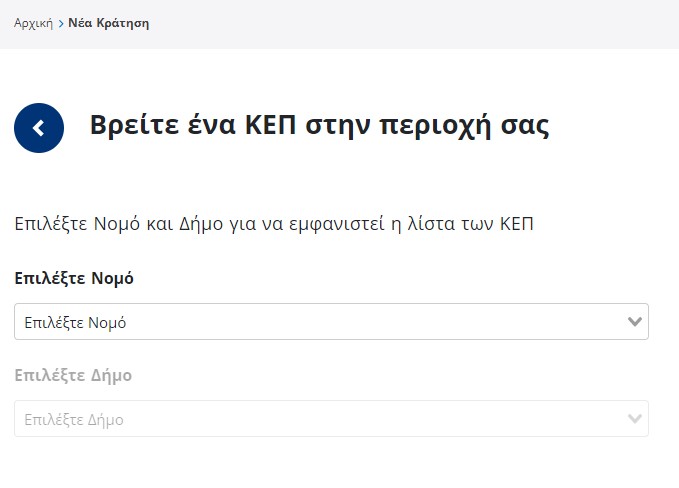Viewport: 679px width, 488px height.
Task: Click the bold Επιλέξτε Νομό field label
Action: pos(74,278)
